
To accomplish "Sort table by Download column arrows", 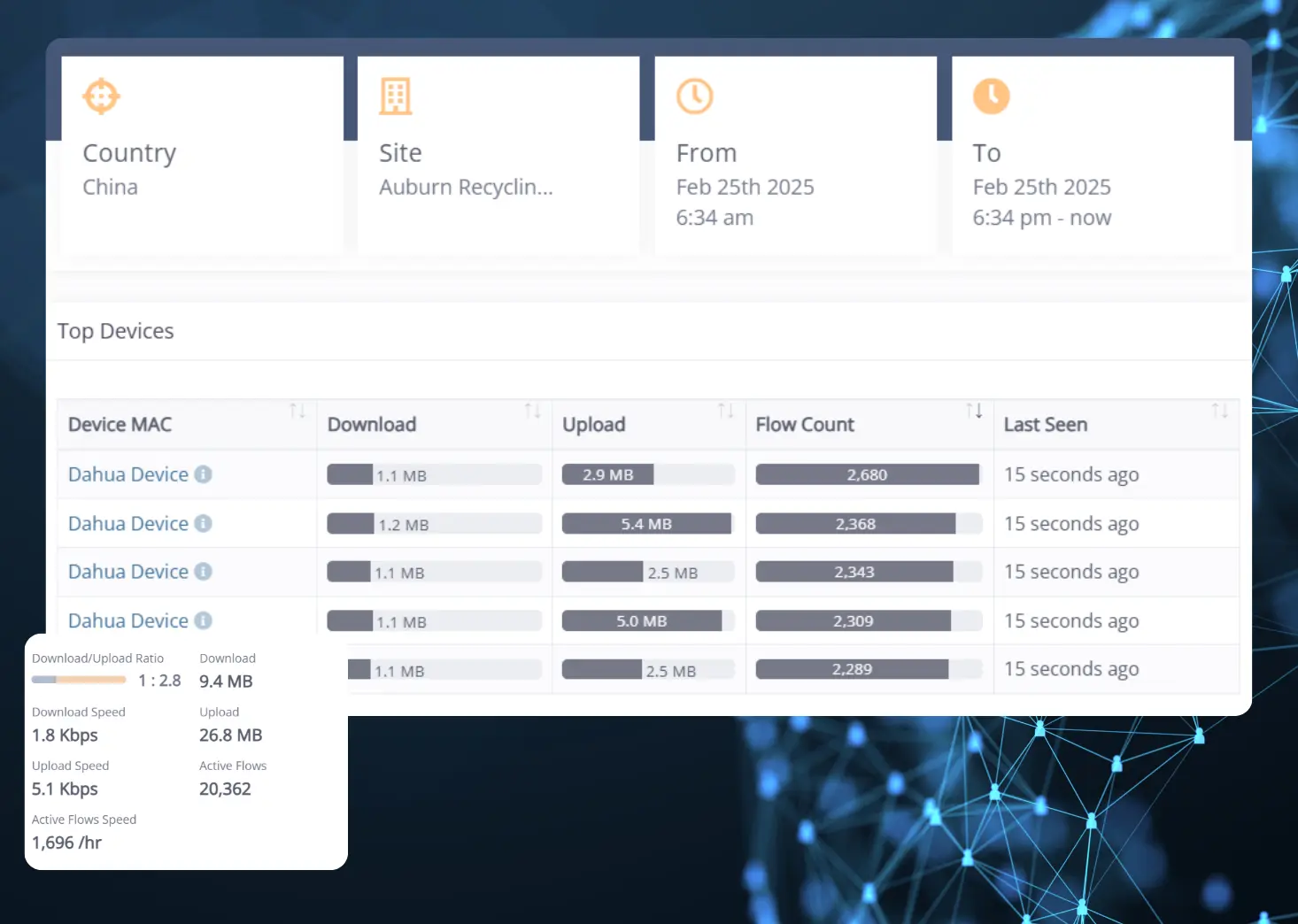I will pos(532,411).
